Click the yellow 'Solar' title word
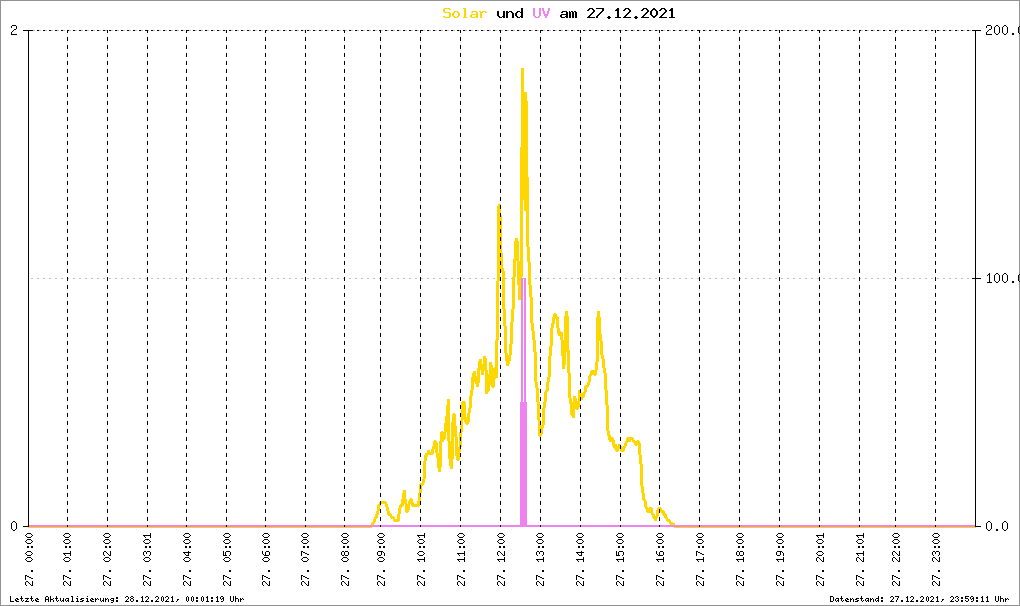 (x=464, y=13)
